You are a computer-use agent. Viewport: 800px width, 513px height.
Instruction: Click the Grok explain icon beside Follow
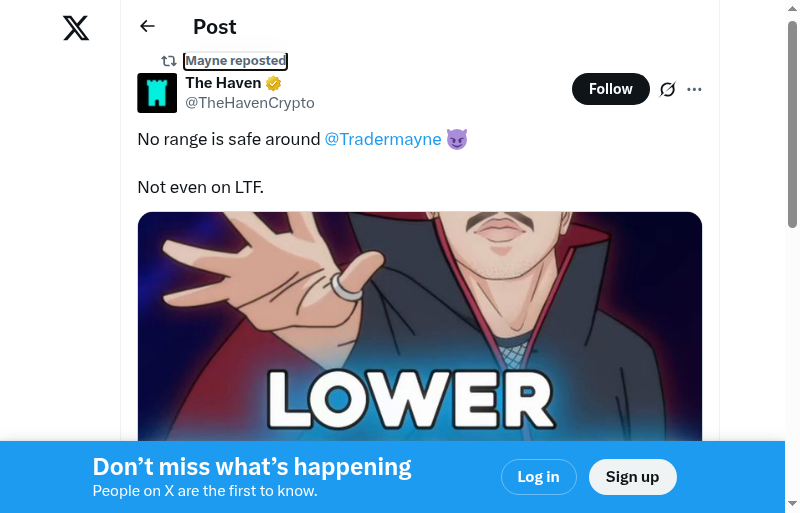pos(667,89)
